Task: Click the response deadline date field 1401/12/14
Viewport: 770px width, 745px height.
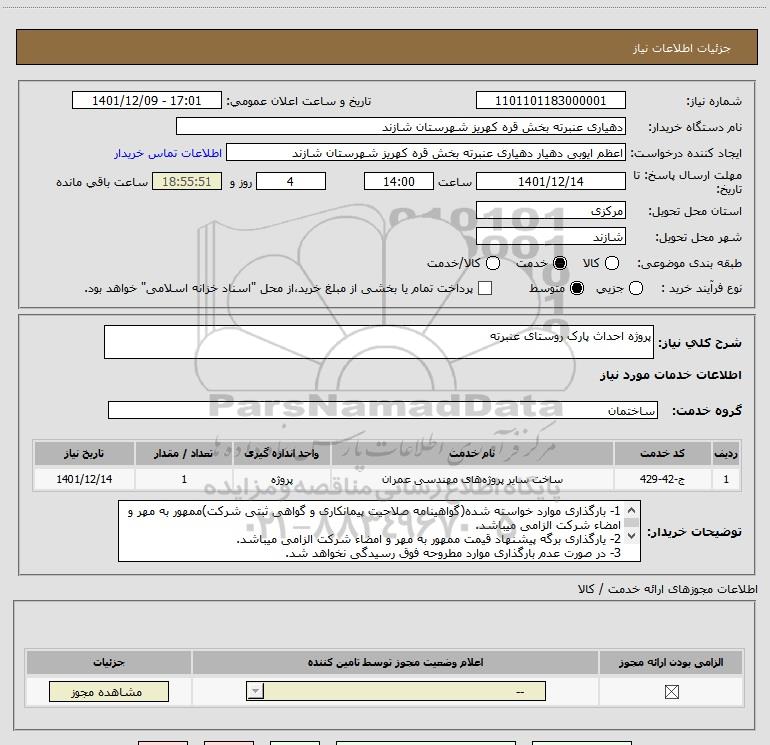Action: pos(550,182)
